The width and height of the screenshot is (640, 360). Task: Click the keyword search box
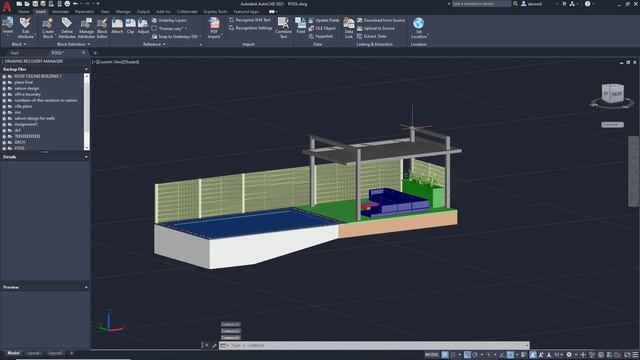(481, 4)
